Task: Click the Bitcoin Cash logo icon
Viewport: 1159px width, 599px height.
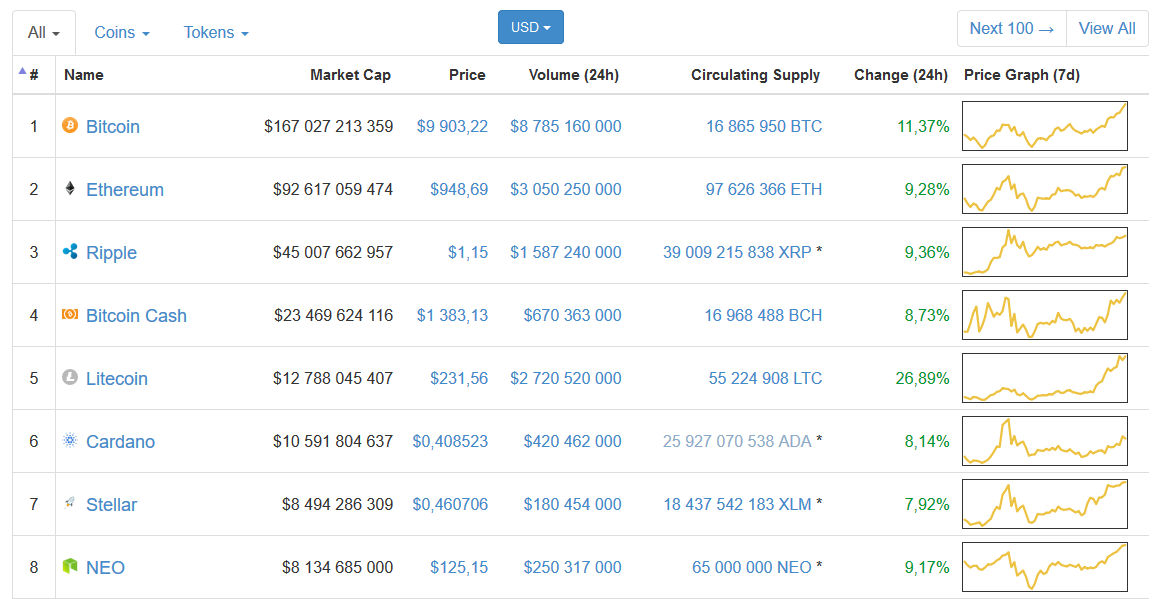Action: tap(70, 314)
